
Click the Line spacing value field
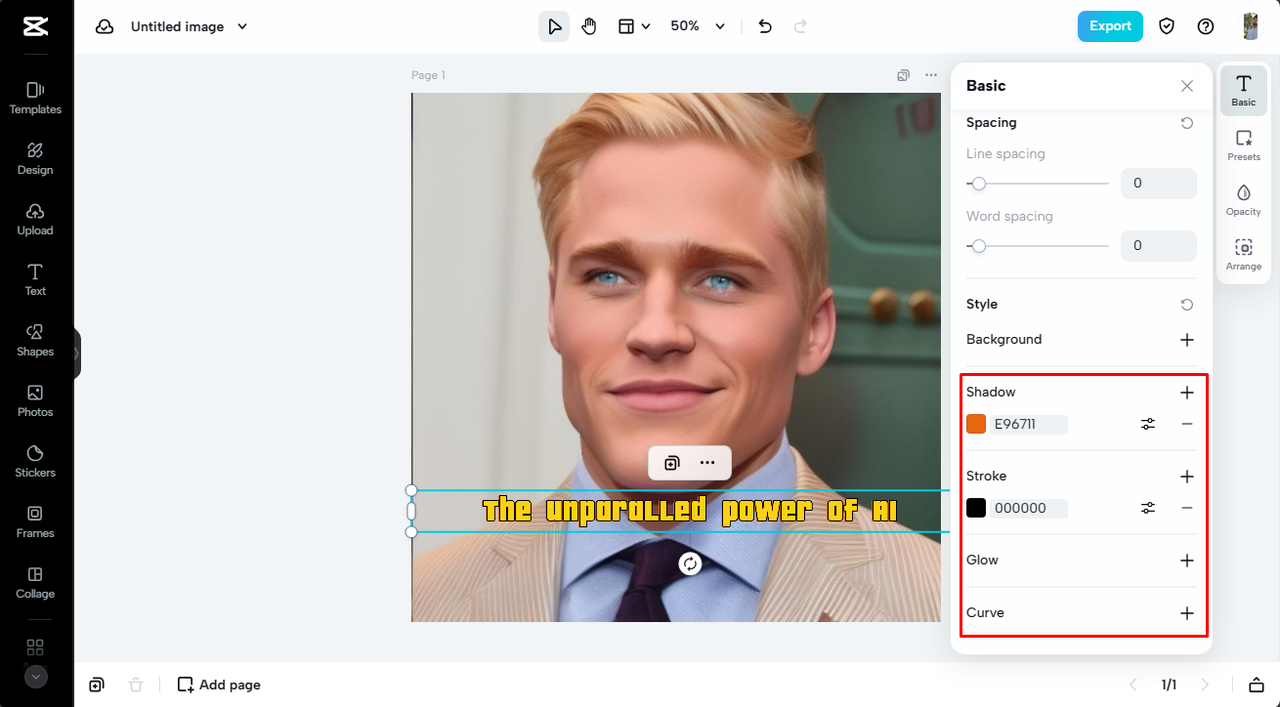[1158, 184]
